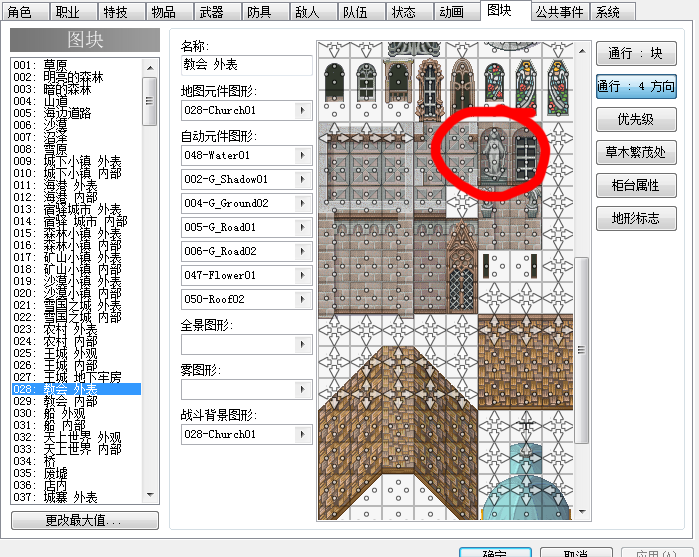Open the 006-G_Road02 autotile picker
Viewport: 699px width, 557px height.
(303, 252)
